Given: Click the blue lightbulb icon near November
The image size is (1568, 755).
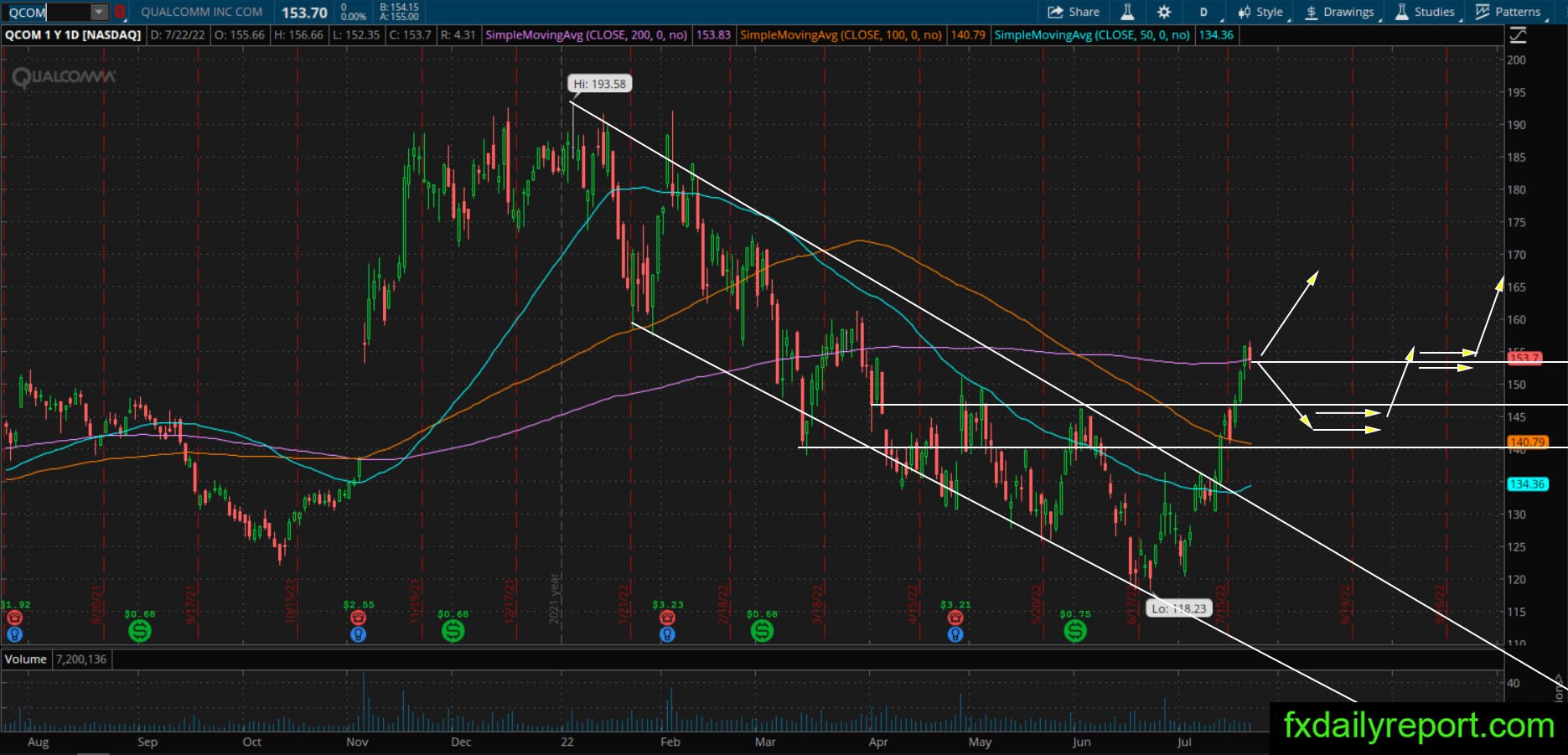Looking at the screenshot, I should click(359, 634).
